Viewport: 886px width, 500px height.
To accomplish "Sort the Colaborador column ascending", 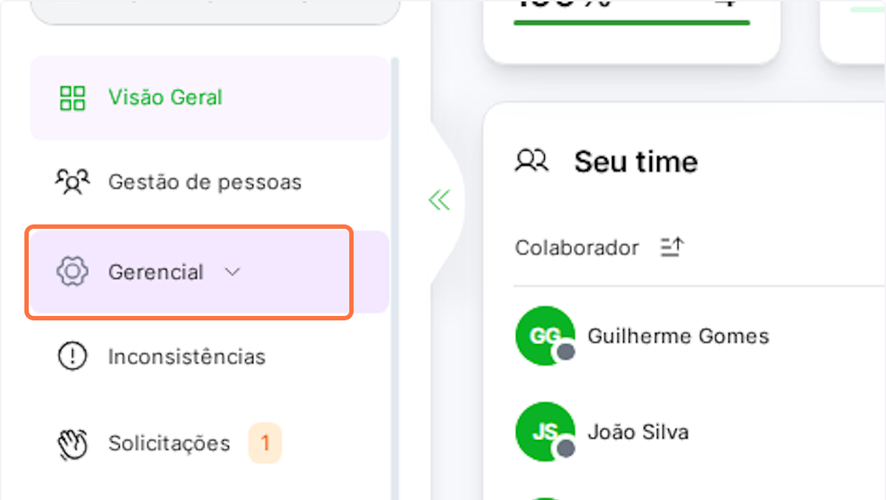I will click(x=673, y=247).
